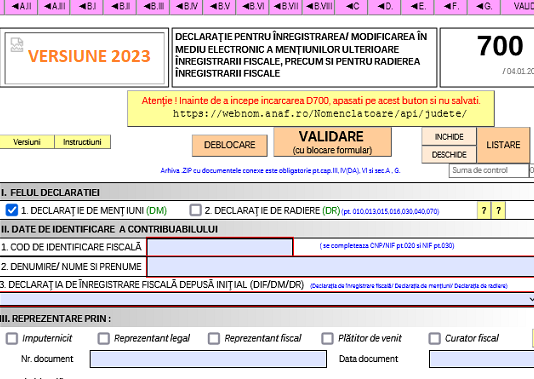Open the DIF/DM/DR declaration dropdown
This screenshot has width=534, height=379.
(267, 299)
